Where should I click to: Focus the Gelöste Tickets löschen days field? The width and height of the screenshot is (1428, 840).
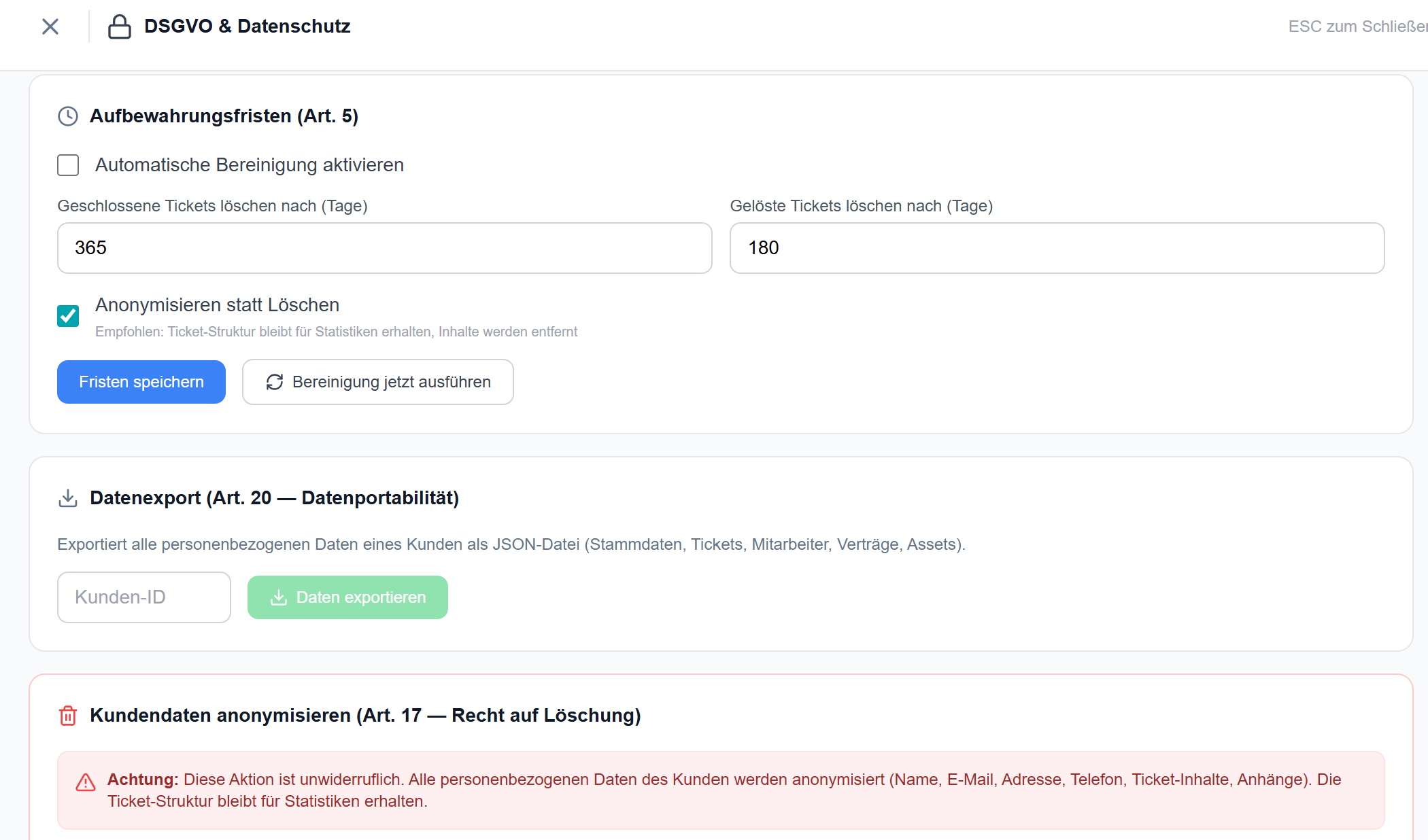1057,248
